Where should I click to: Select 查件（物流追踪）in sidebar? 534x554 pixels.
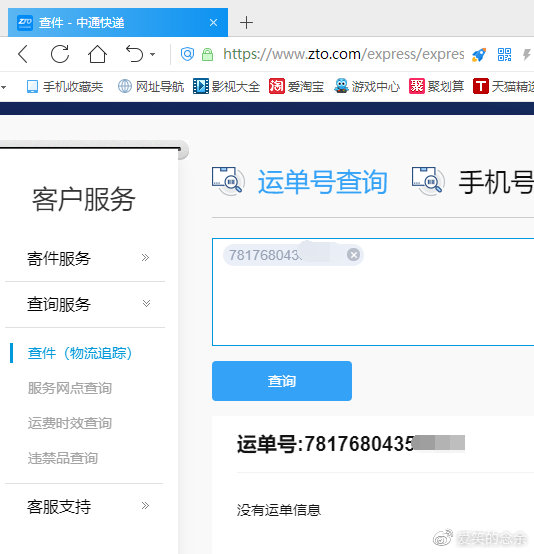click(80, 353)
